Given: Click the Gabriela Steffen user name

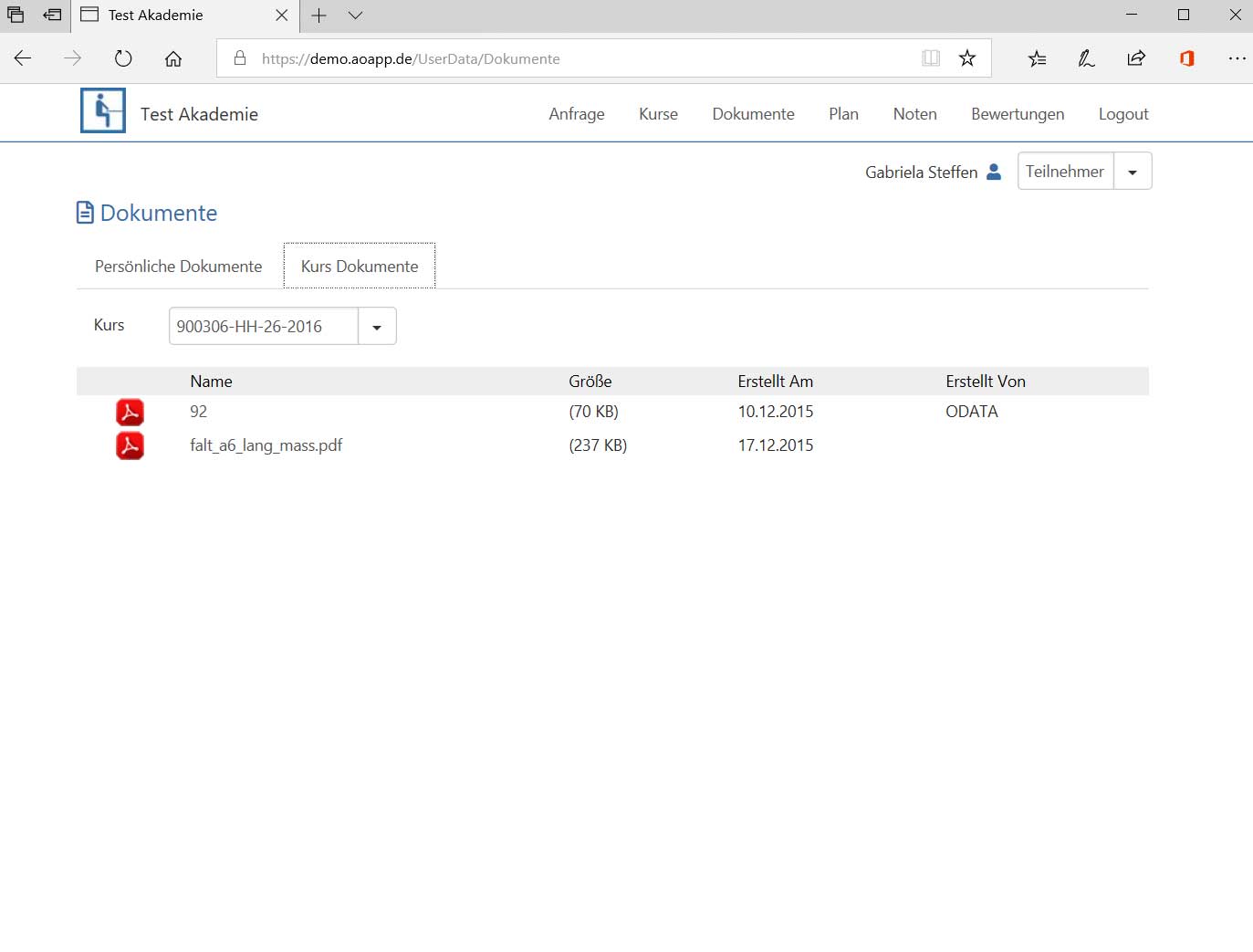Looking at the screenshot, I should (x=921, y=172).
